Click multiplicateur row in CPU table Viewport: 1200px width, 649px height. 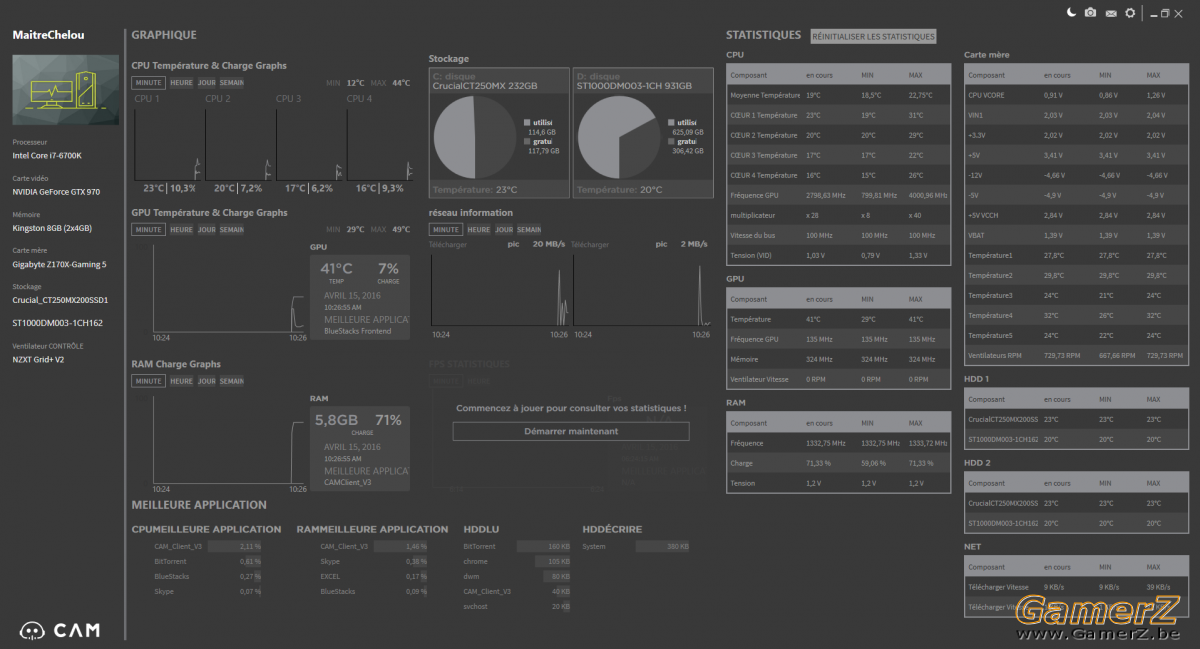coord(838,215)
